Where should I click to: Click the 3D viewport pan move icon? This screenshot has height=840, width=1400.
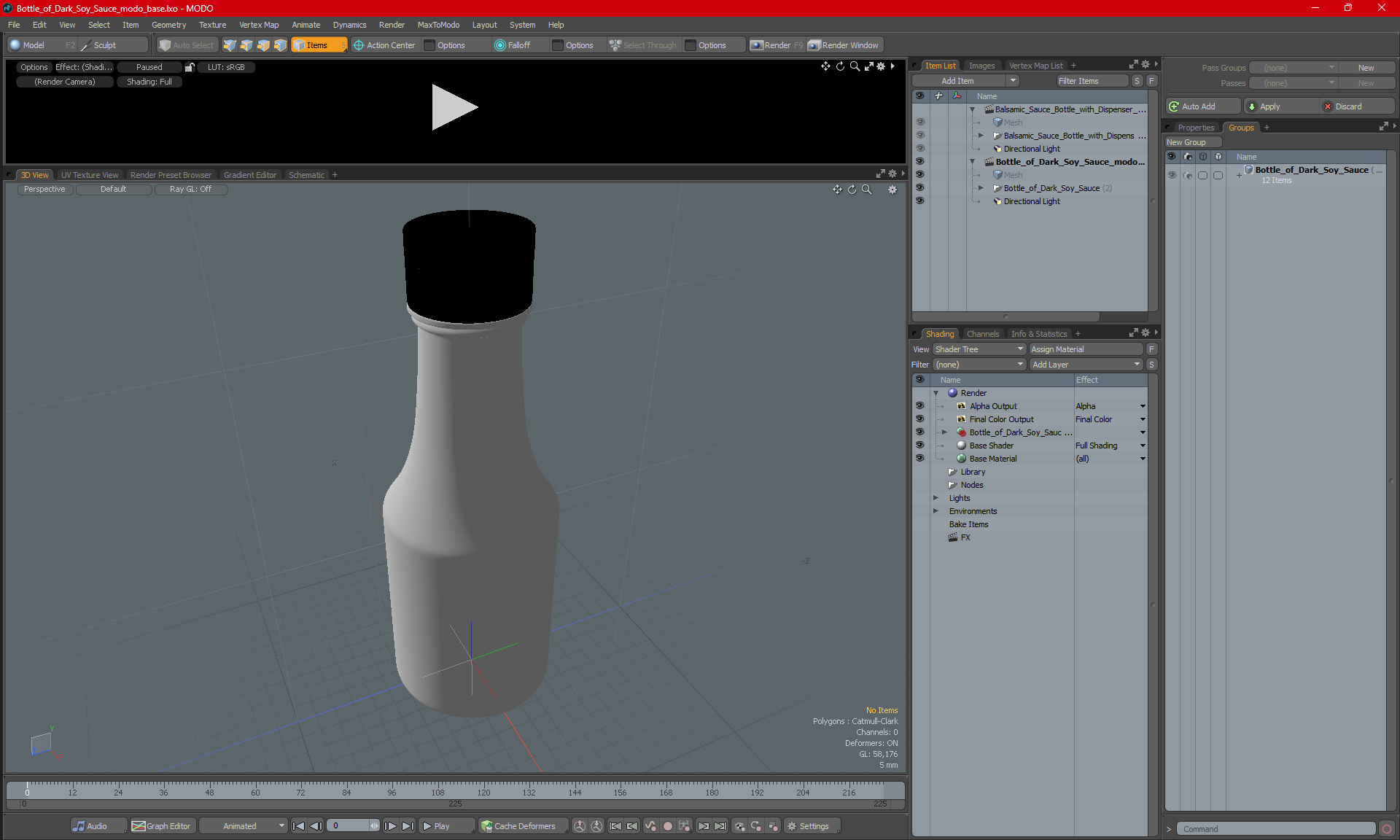(x=837, y=190)
